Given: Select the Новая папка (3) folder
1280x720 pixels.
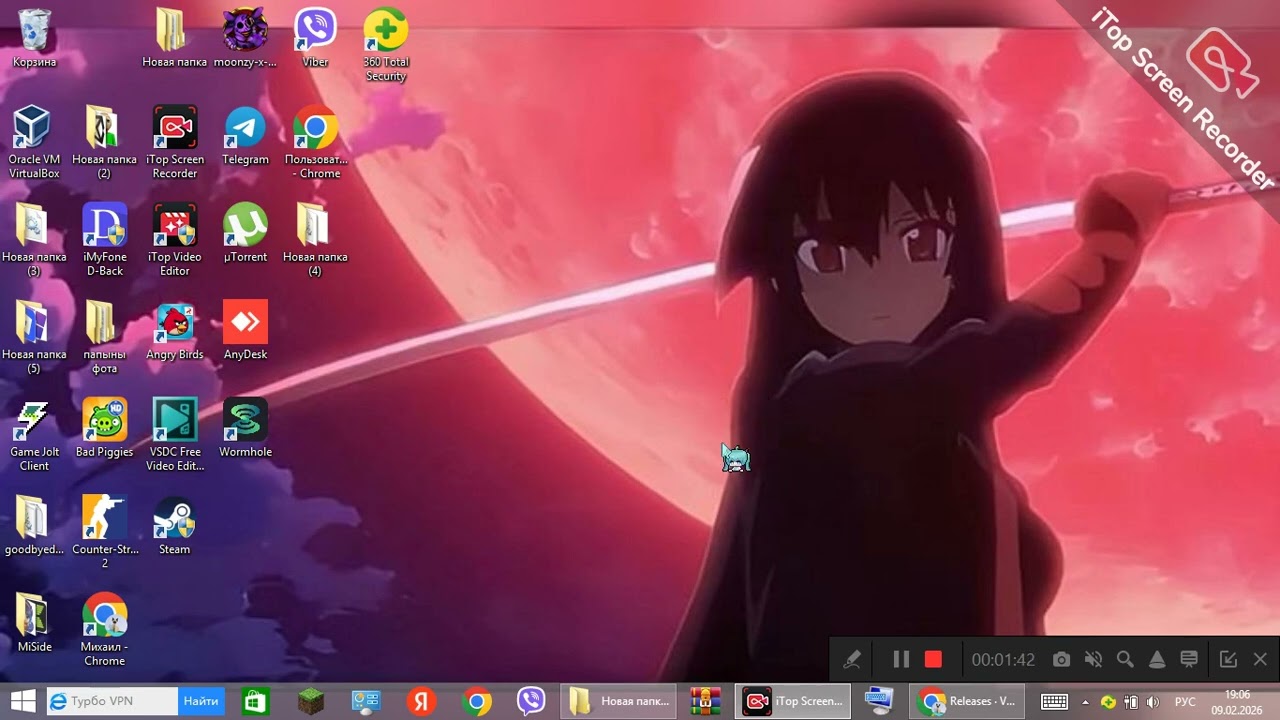Looking at the screenshot, I should 34,240.
